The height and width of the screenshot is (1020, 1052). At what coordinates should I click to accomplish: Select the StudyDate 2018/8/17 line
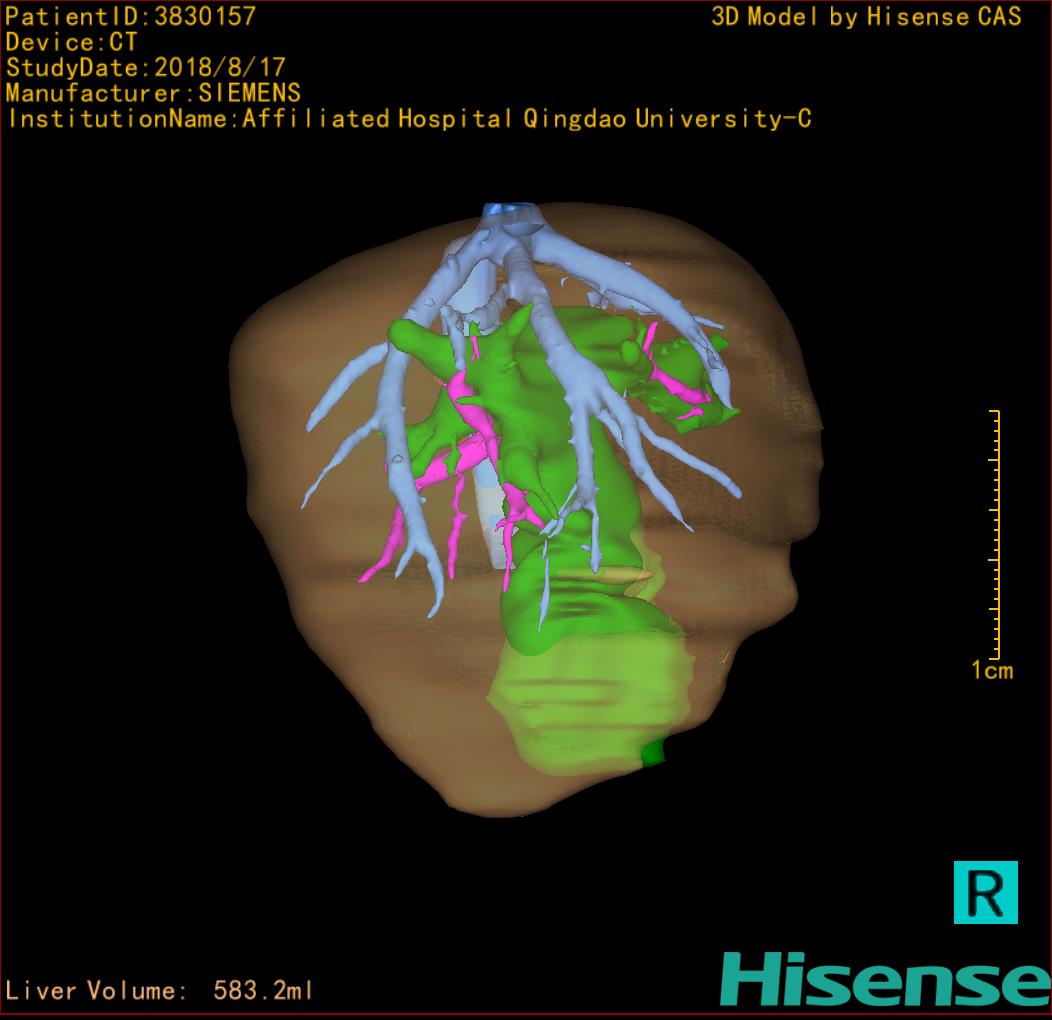pos(146,68)
